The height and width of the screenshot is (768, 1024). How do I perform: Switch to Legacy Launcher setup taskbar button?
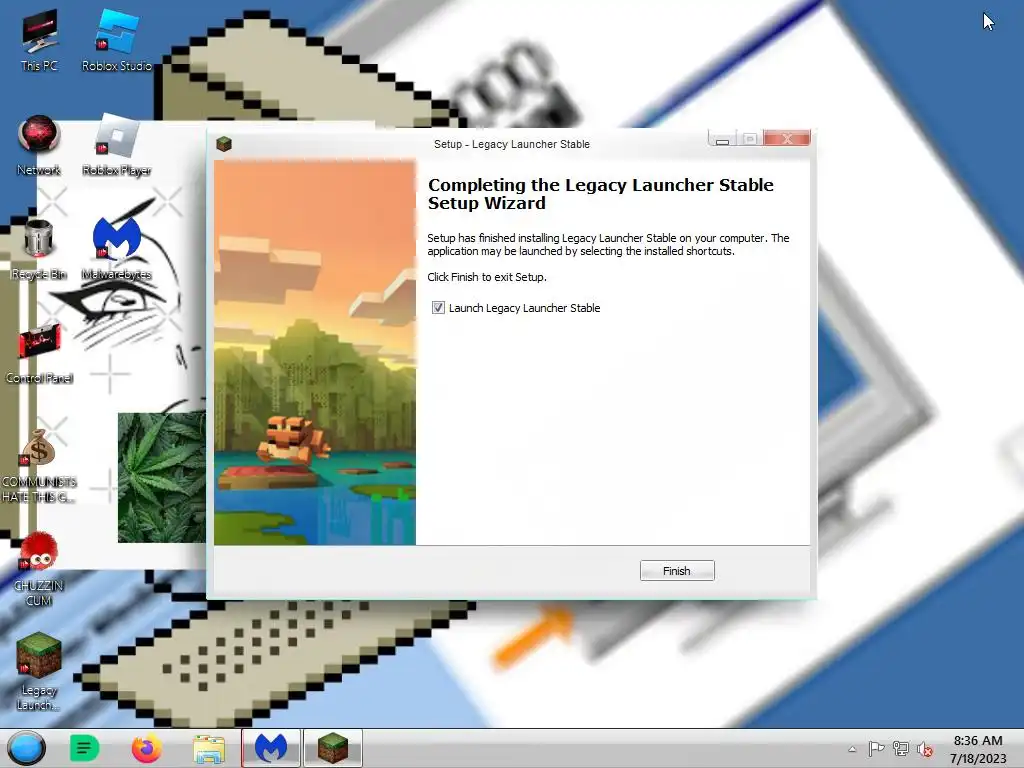[x=333, y=748]
